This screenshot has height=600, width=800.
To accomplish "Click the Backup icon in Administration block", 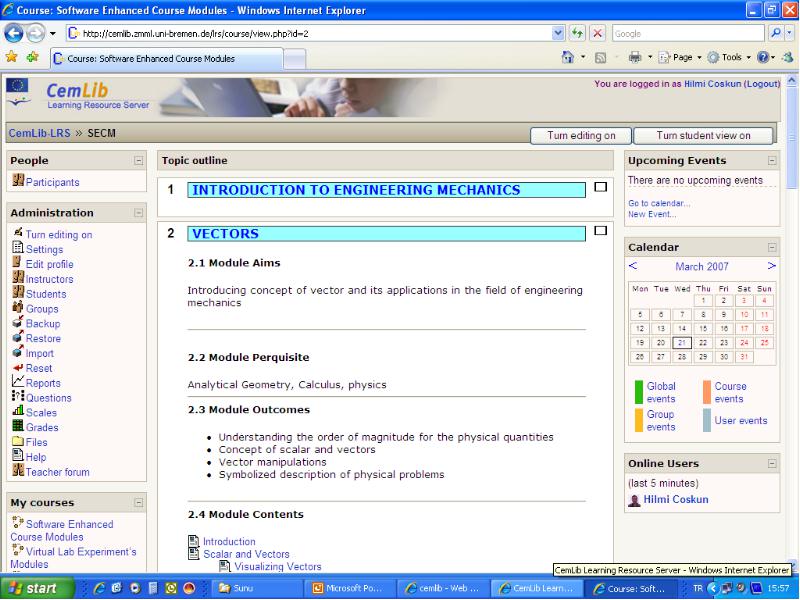I will [x=18, y=322].
